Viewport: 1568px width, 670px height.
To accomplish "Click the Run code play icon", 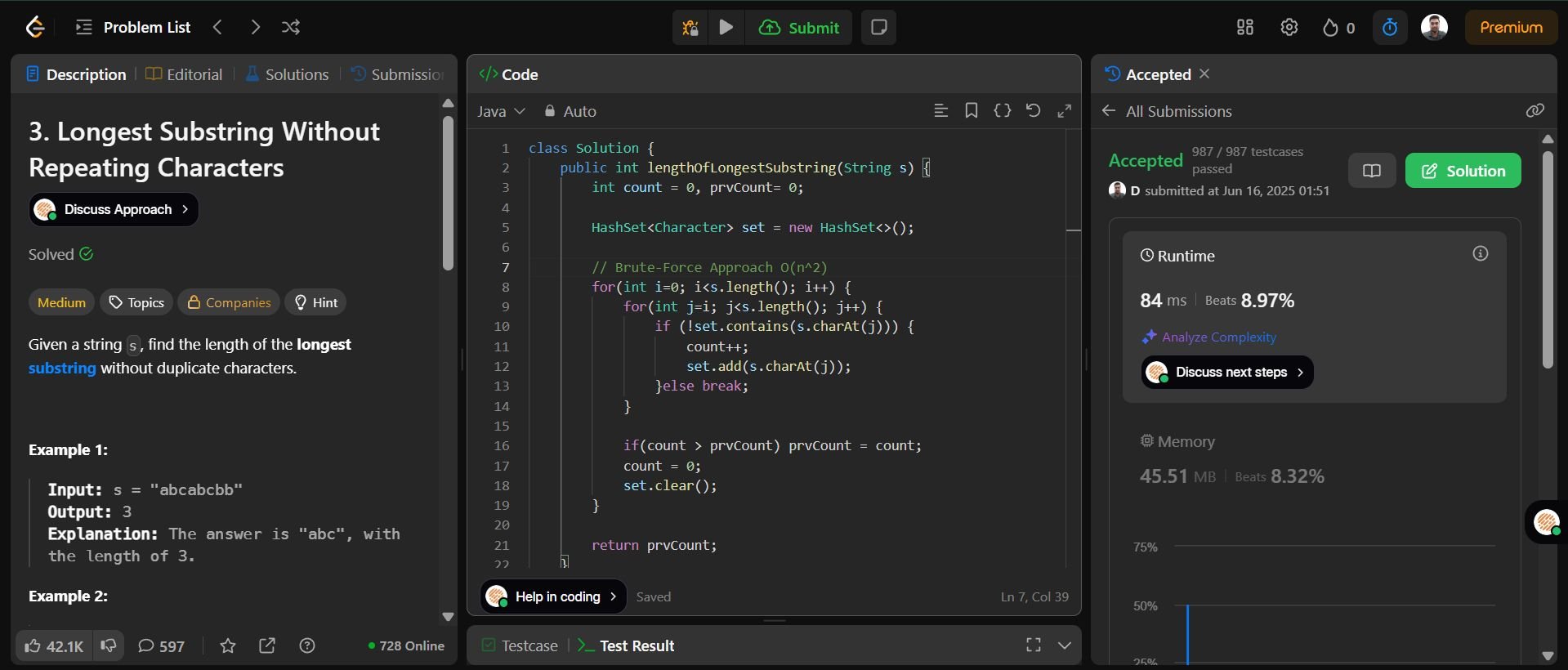I will point(726,27).
